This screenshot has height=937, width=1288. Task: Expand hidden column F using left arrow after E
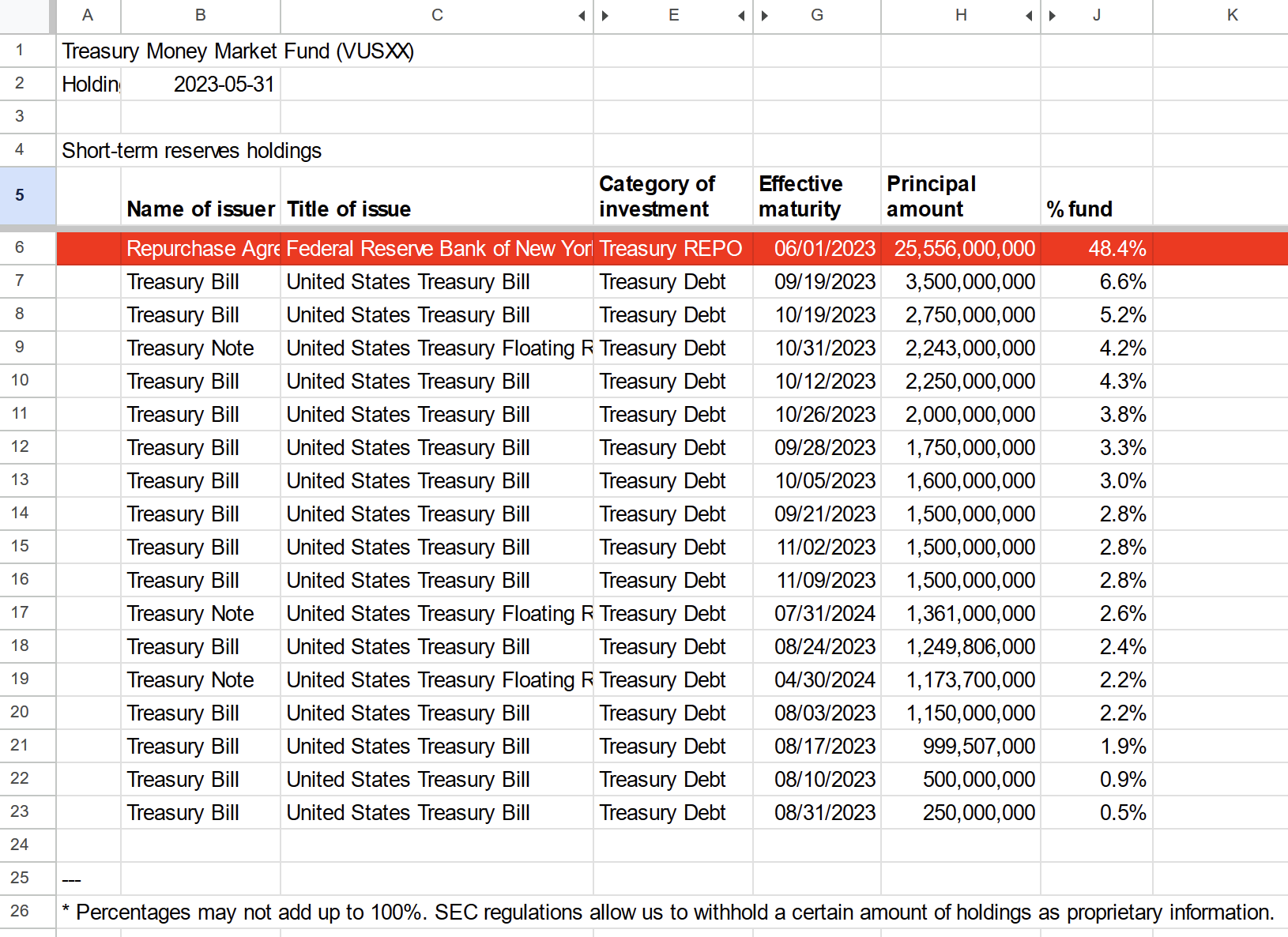coord(741,16)
